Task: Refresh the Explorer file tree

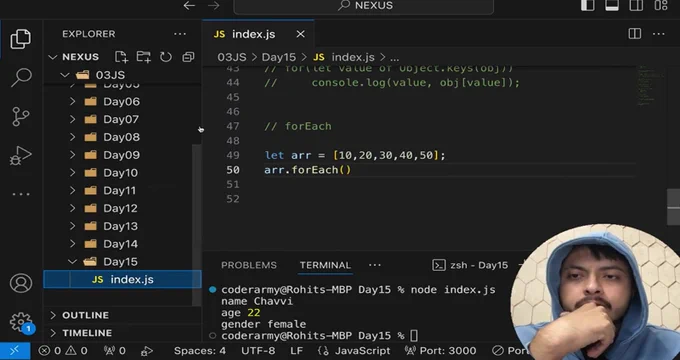Action: 166,57
